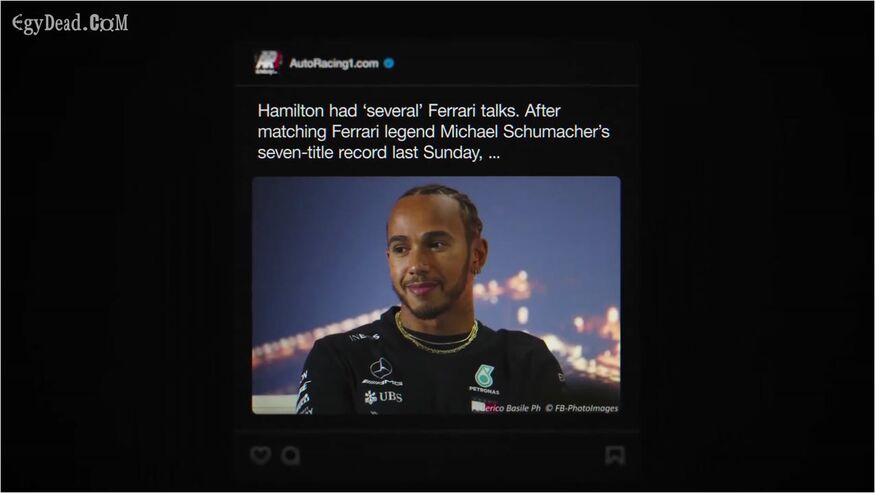Like the post with the heart icon
The image size is (875, 493).
click(x=260, y=455)
